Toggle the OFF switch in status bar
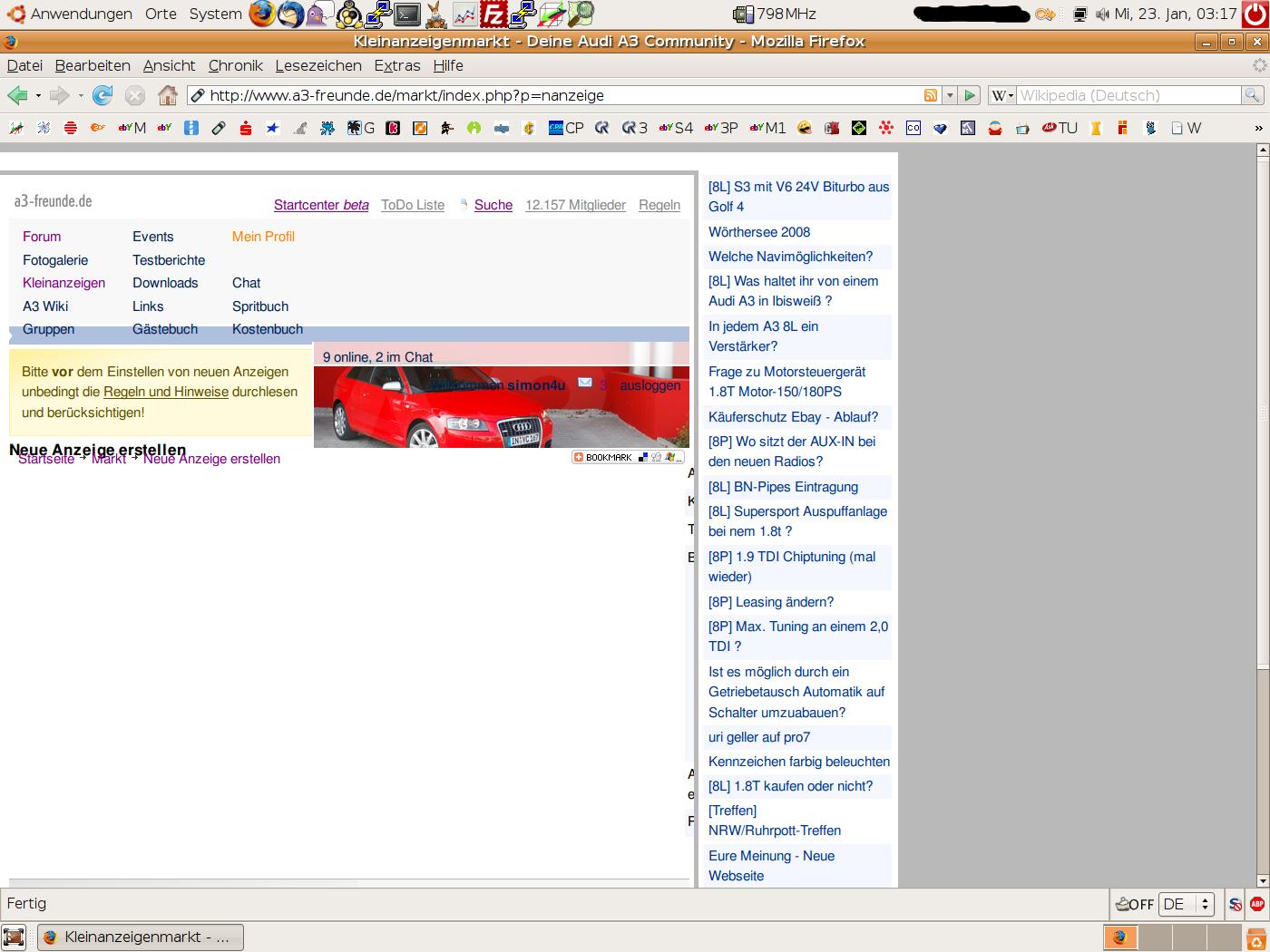 pyautogui.click(x=1134, y=904)
